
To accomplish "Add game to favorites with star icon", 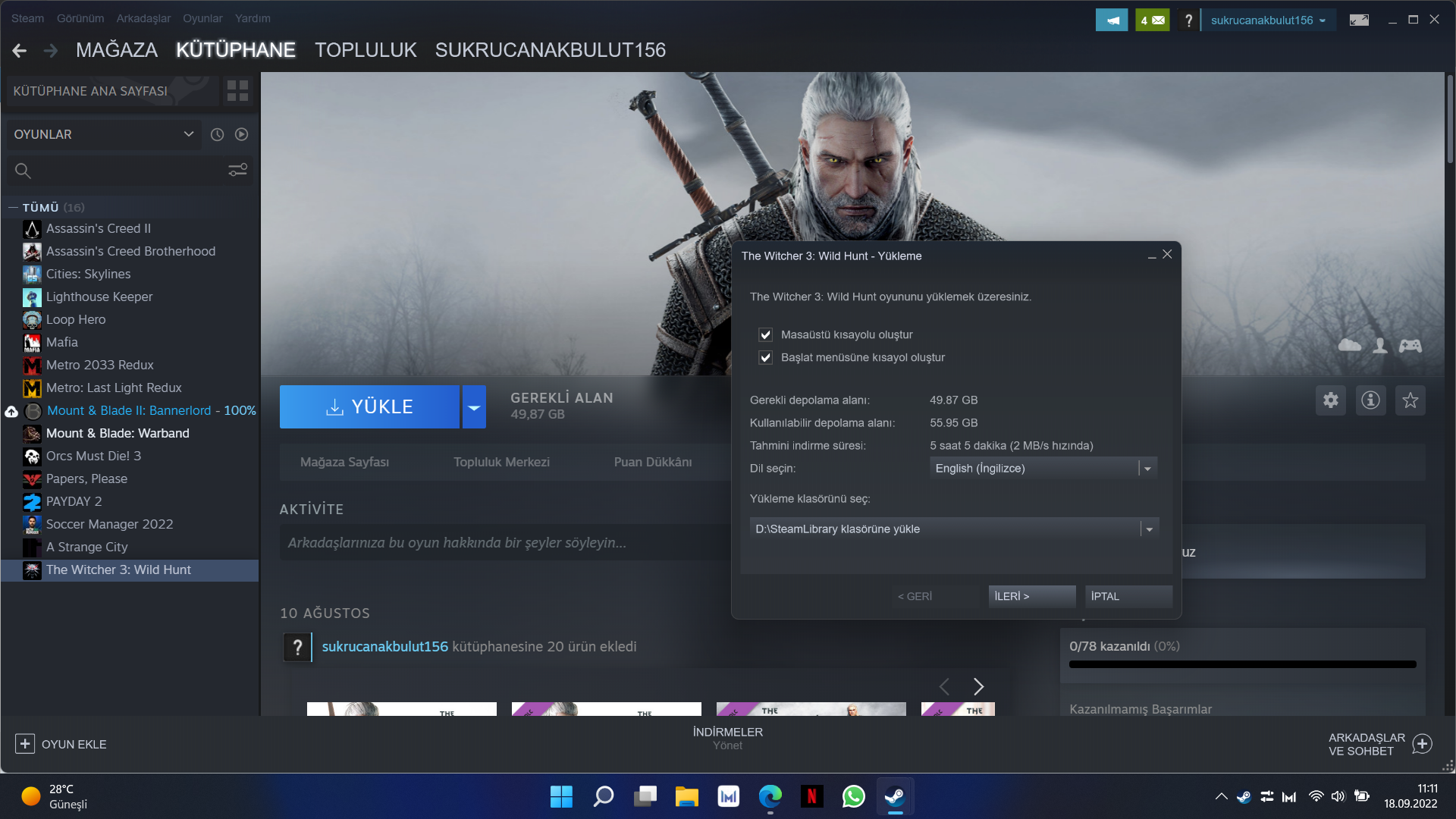I will (x=1410, y=400).
